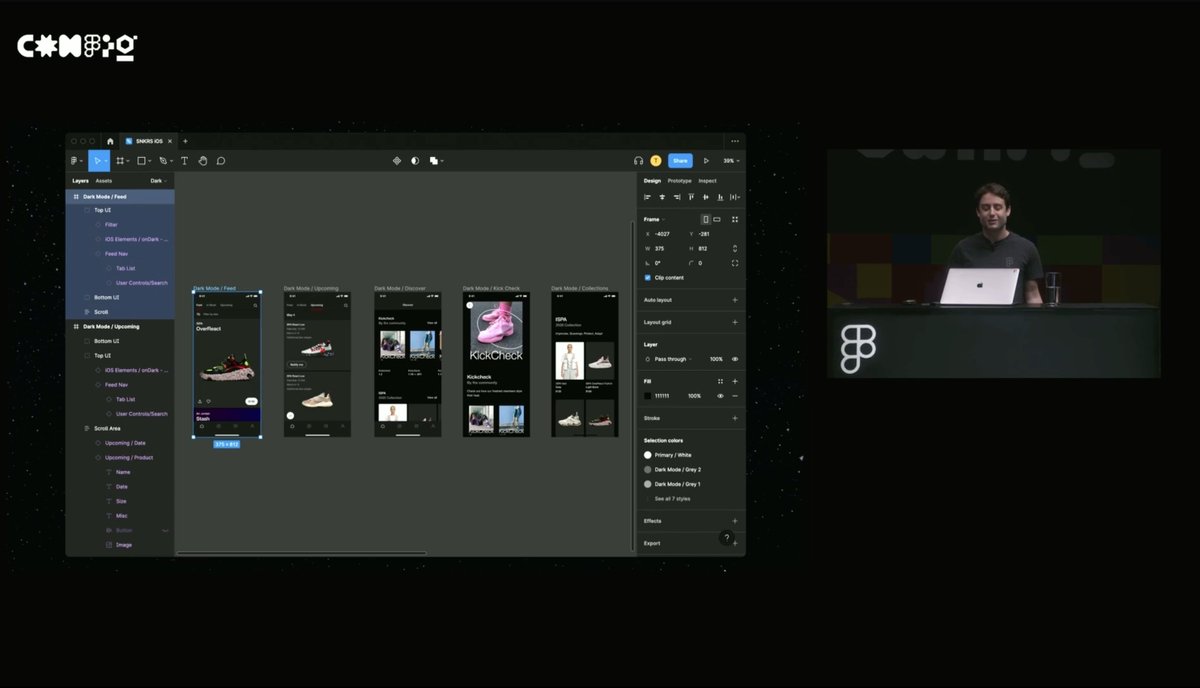Select portrait frame orientation
Viewport: 1200px width, 688px height.
705,219
